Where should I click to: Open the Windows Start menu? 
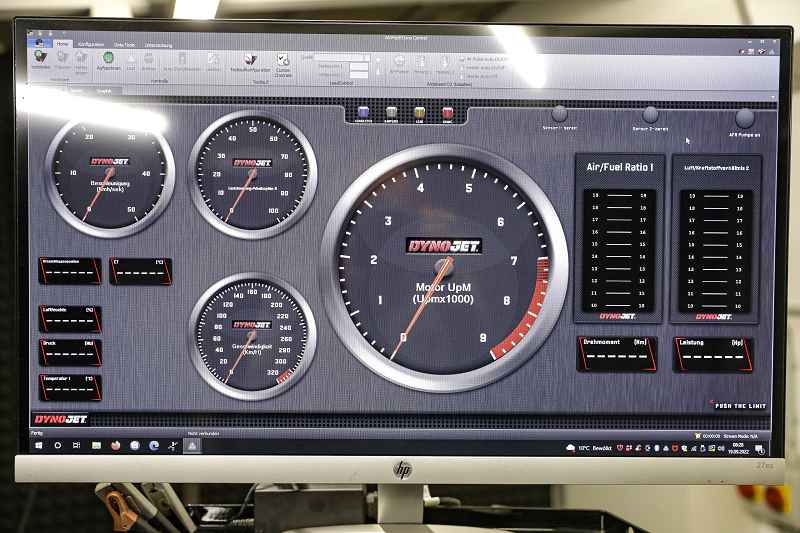pos(38,445)
